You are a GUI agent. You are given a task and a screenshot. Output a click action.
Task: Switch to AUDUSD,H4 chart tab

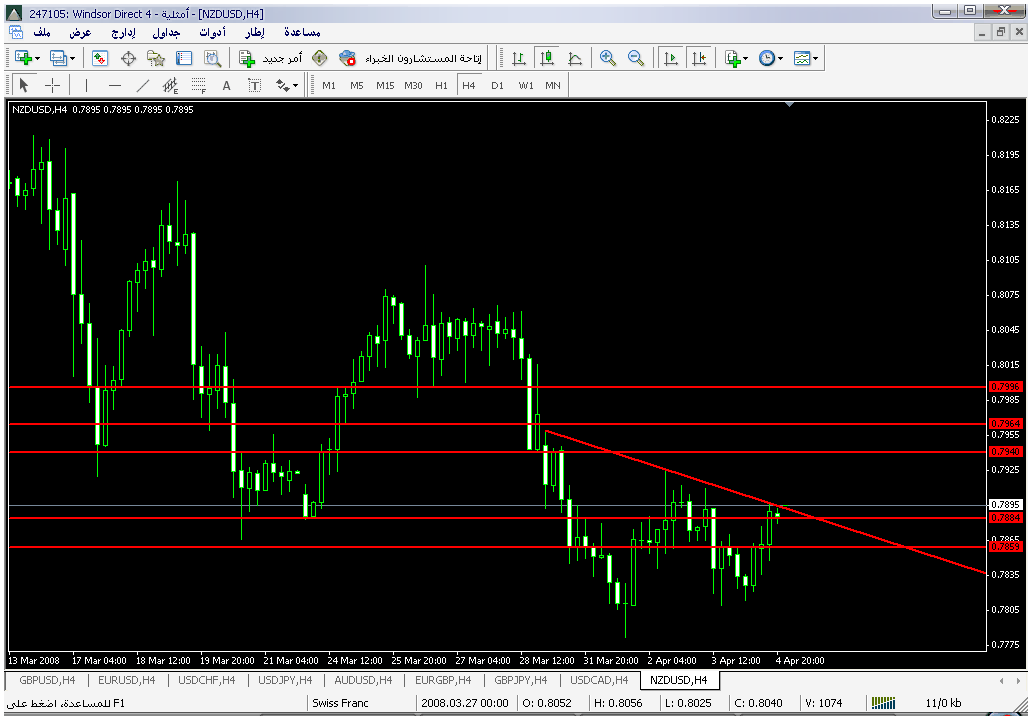point(363,680)
